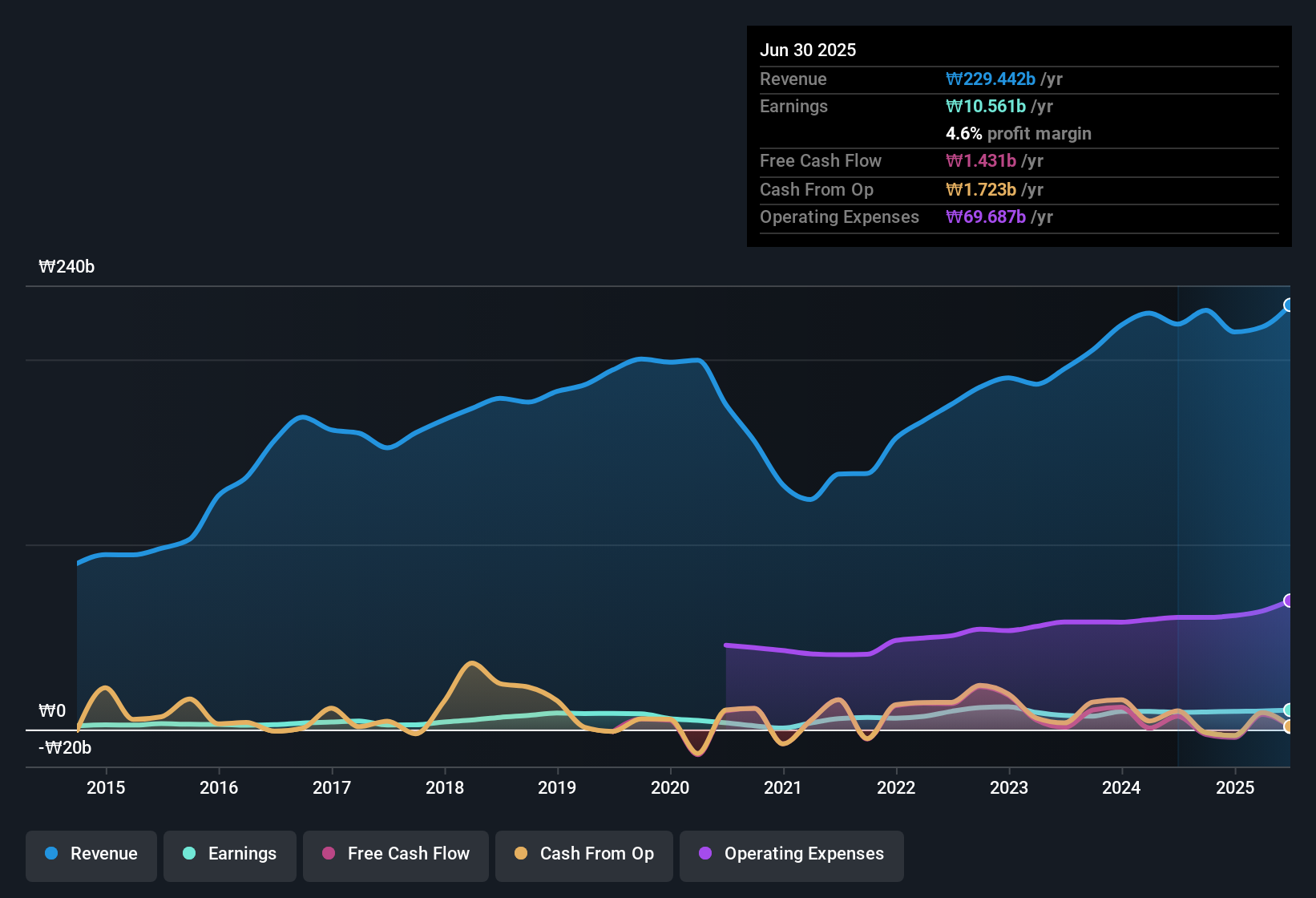Click the Earnings row label in tooltip
Screen dimensions: 1316x898
pyautogui.click(x=793, y=106)
